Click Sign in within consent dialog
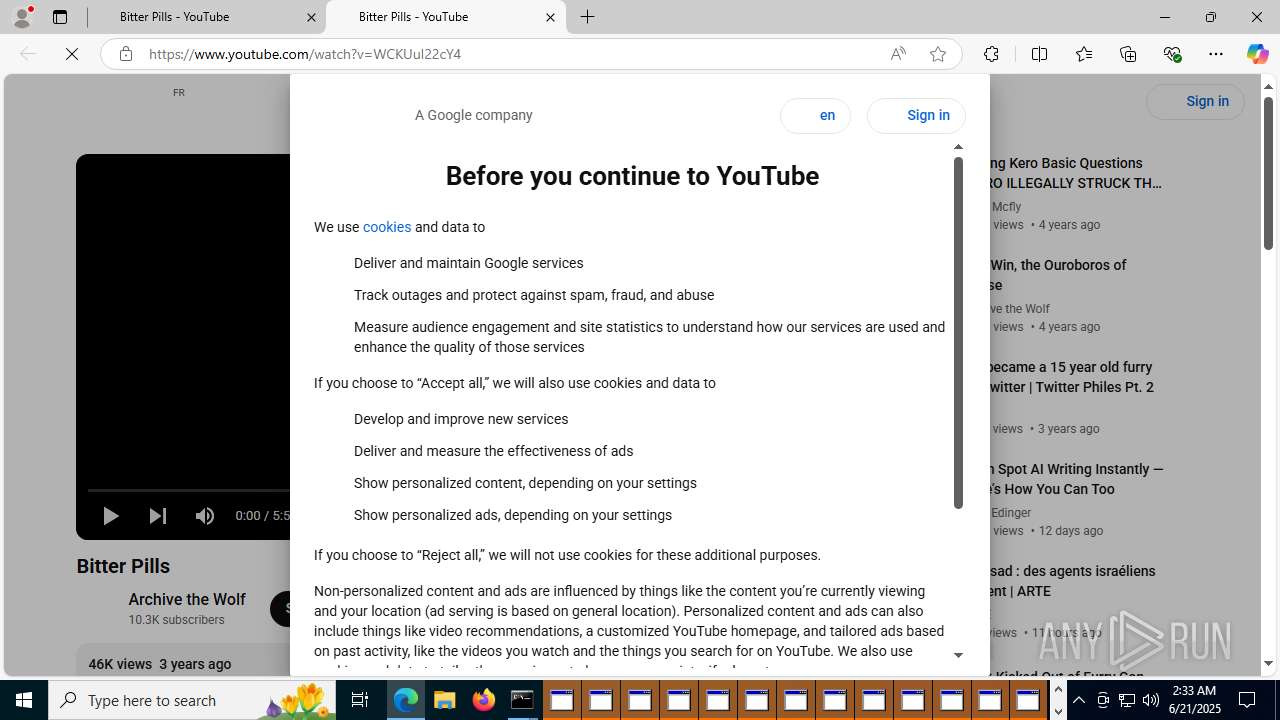 [x=916, y=116]
